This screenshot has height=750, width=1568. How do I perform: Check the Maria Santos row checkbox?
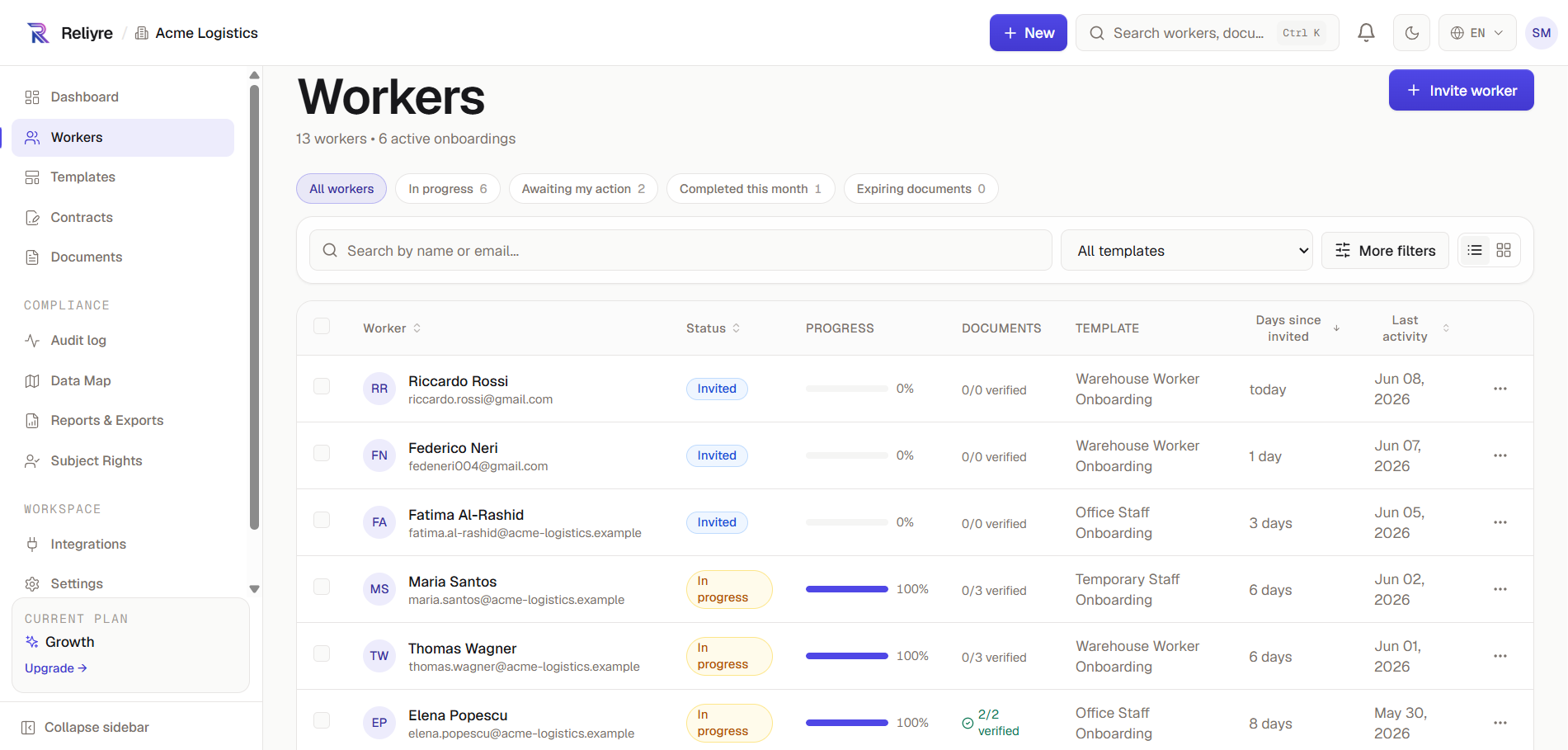322,587
